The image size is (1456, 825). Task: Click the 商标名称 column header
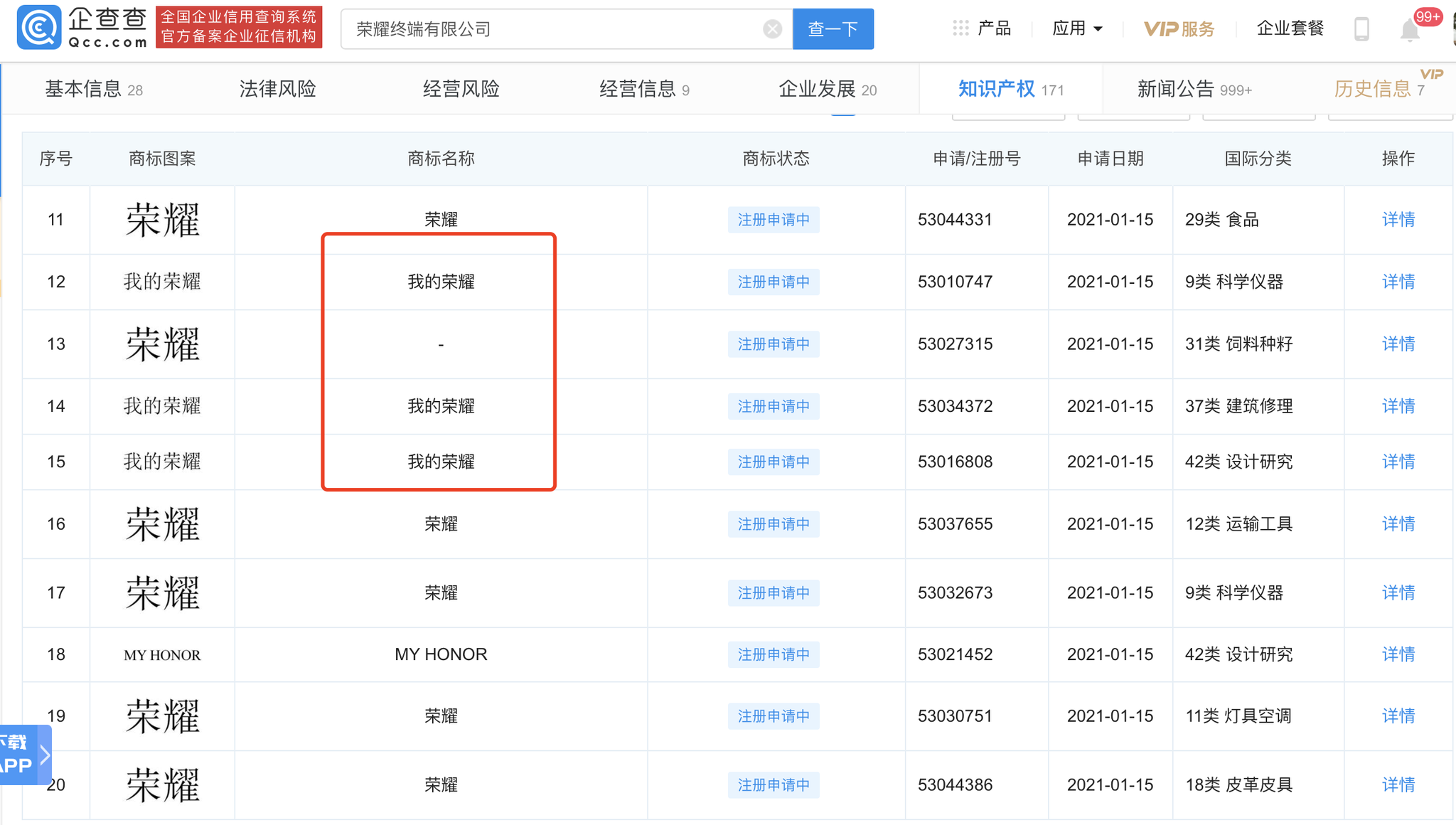(x=441, y=159)
